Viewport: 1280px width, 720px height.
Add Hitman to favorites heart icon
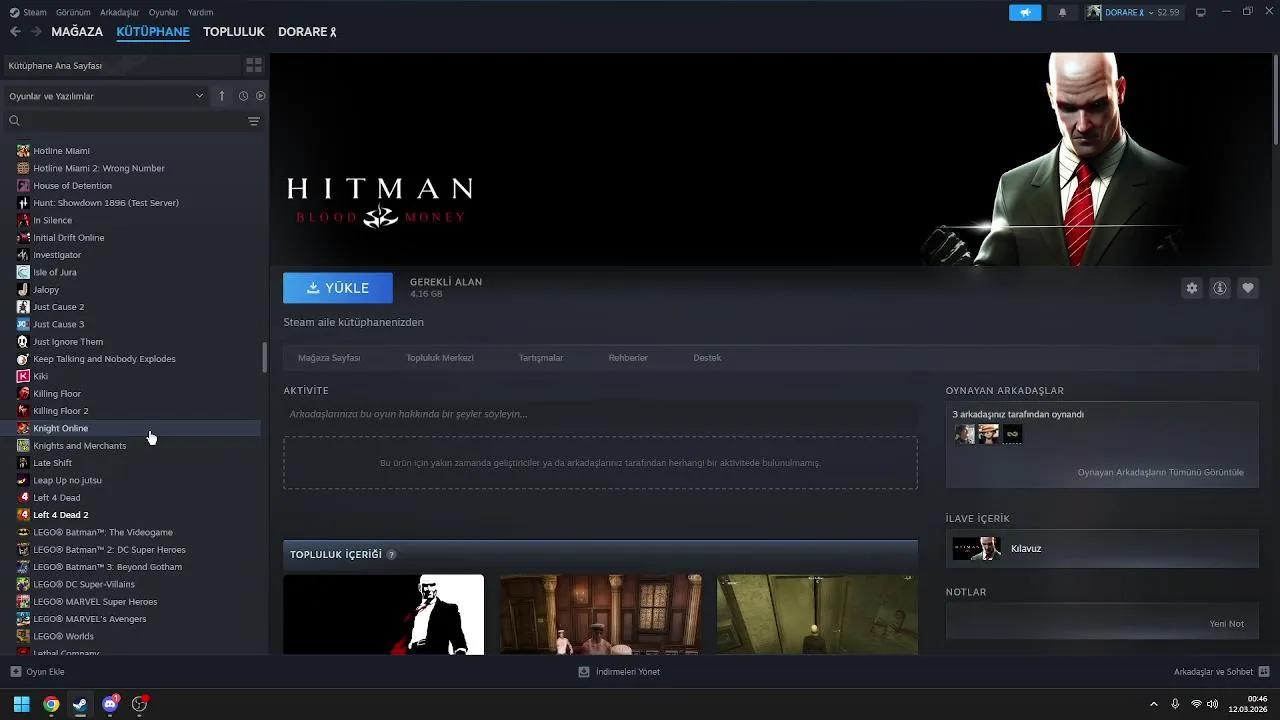[1248, 288]
